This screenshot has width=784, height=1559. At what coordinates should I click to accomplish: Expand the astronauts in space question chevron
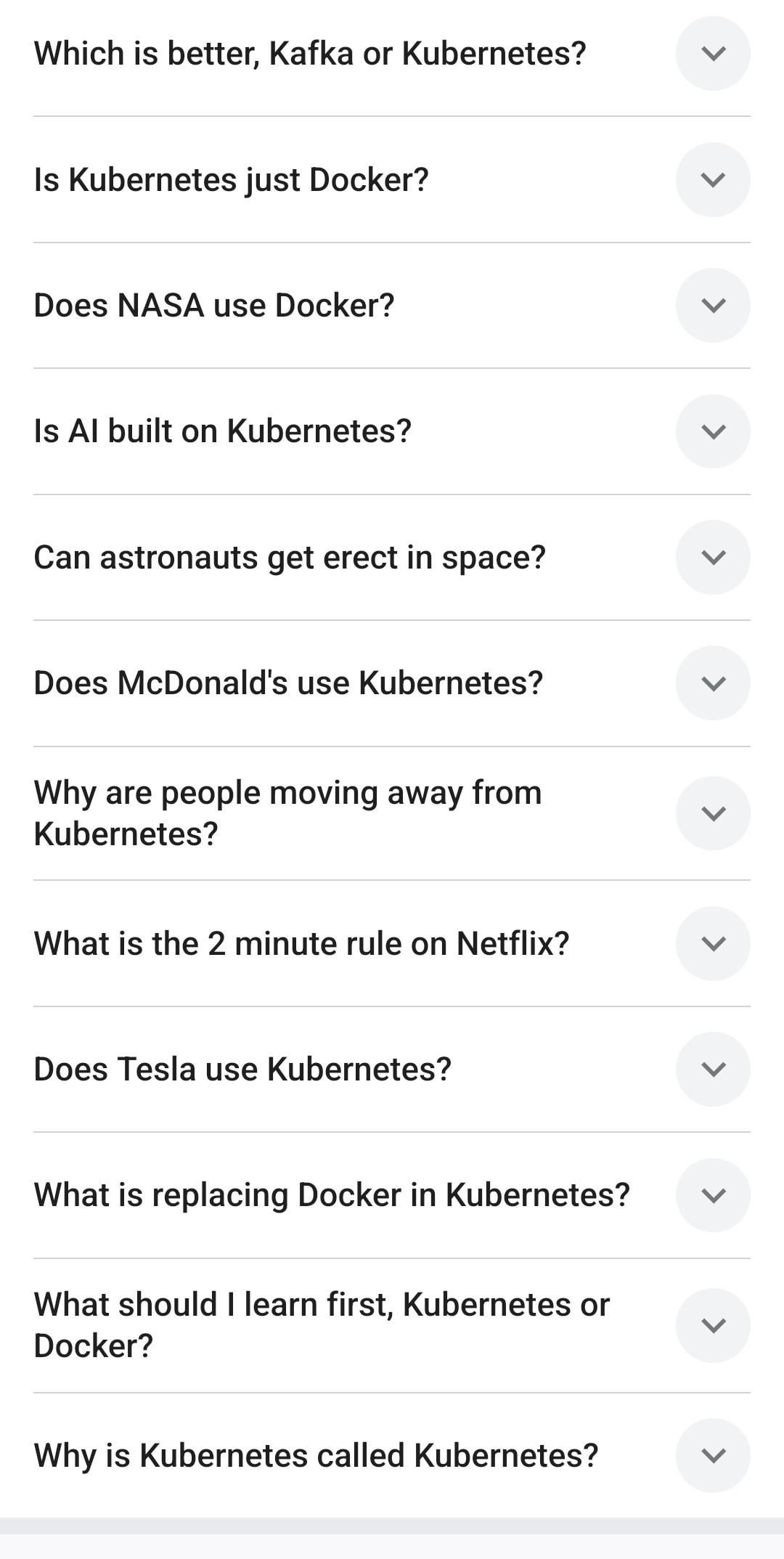coord(713,557)
